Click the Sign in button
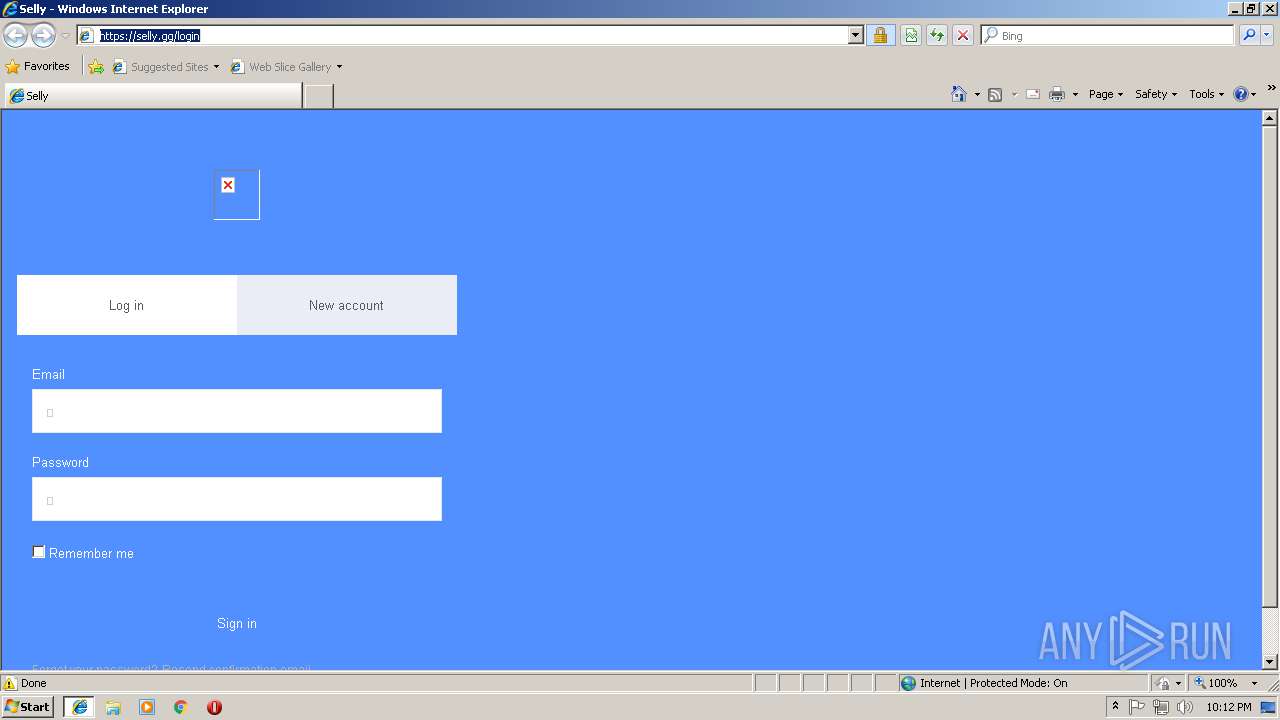 [237, 623]
